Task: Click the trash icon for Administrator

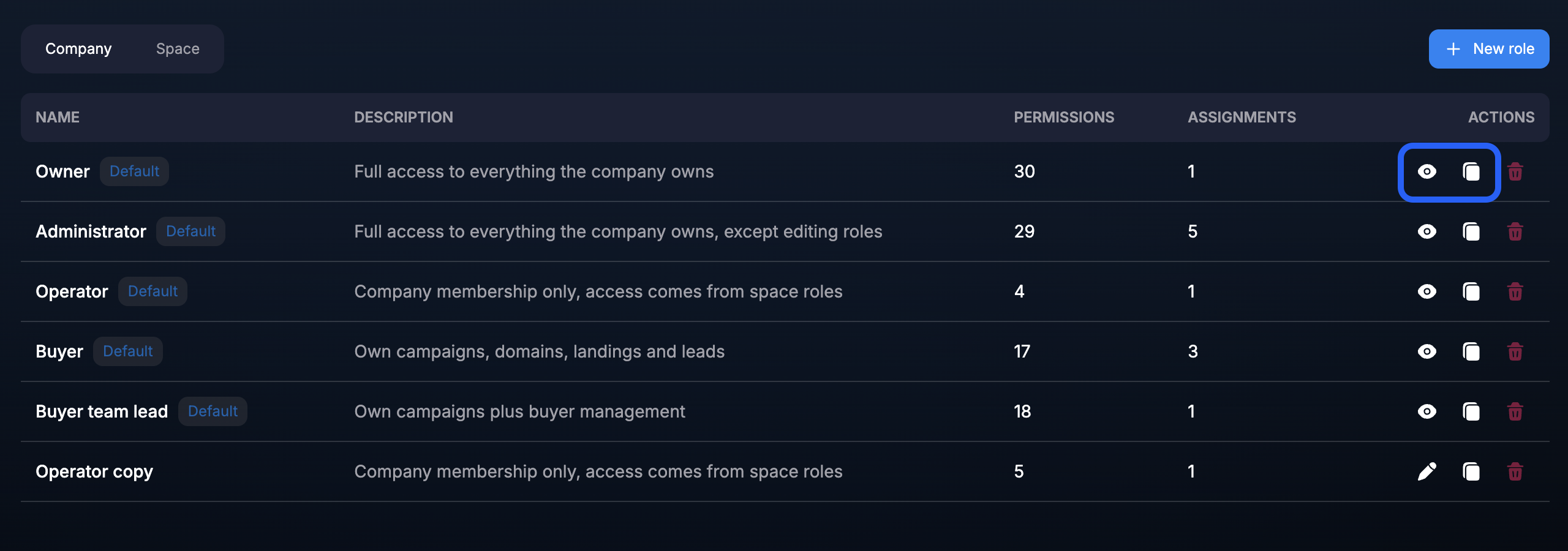Action: 1515,231
